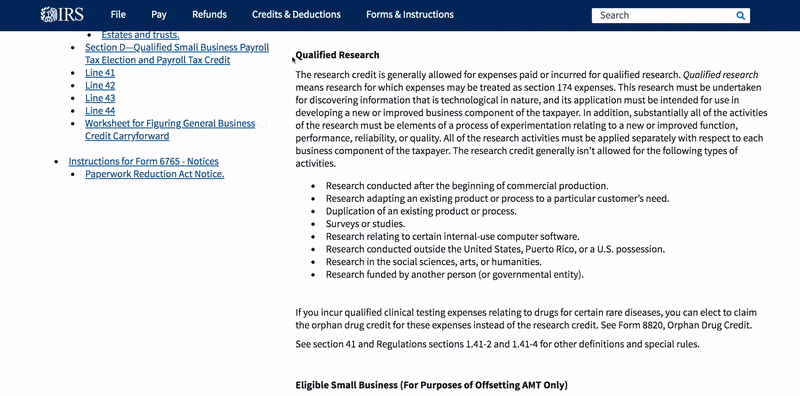Open the Paperwork Reduction Act Notice link
This screenshot has height=396, width=800.
pos(155,174)
